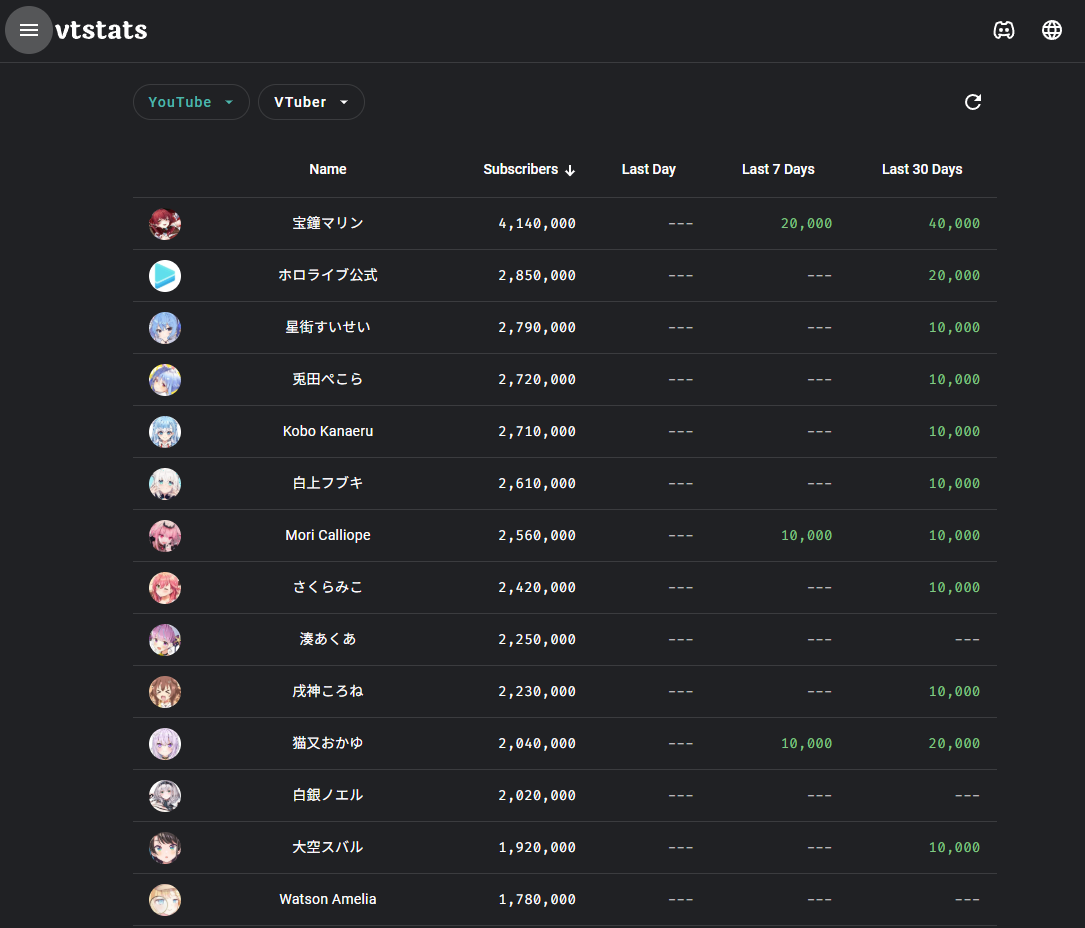The height and width of the screenshot is (928, 1085).
Task: Click 宝鐘マリン 7-day gain 20,000
Action: 806,224
